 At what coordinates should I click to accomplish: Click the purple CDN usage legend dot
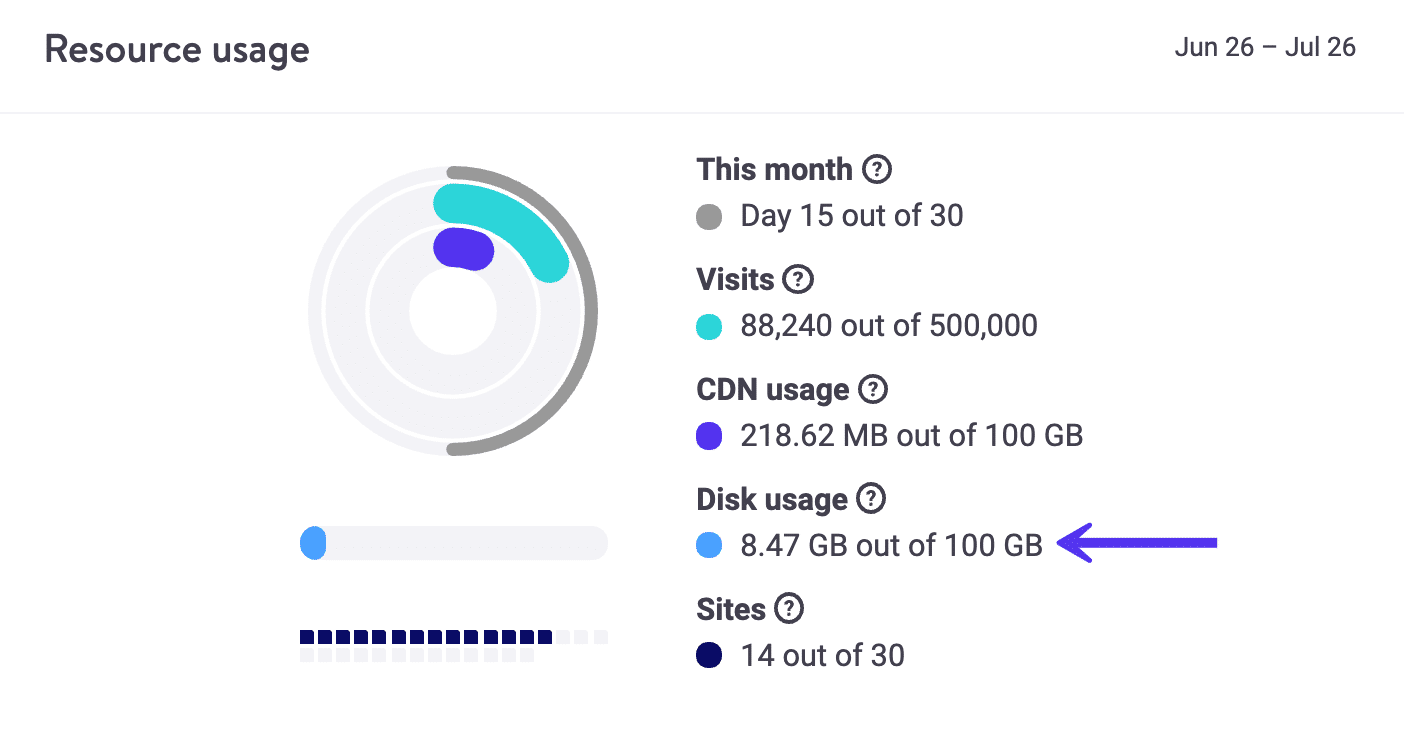(x=709, y=436)
